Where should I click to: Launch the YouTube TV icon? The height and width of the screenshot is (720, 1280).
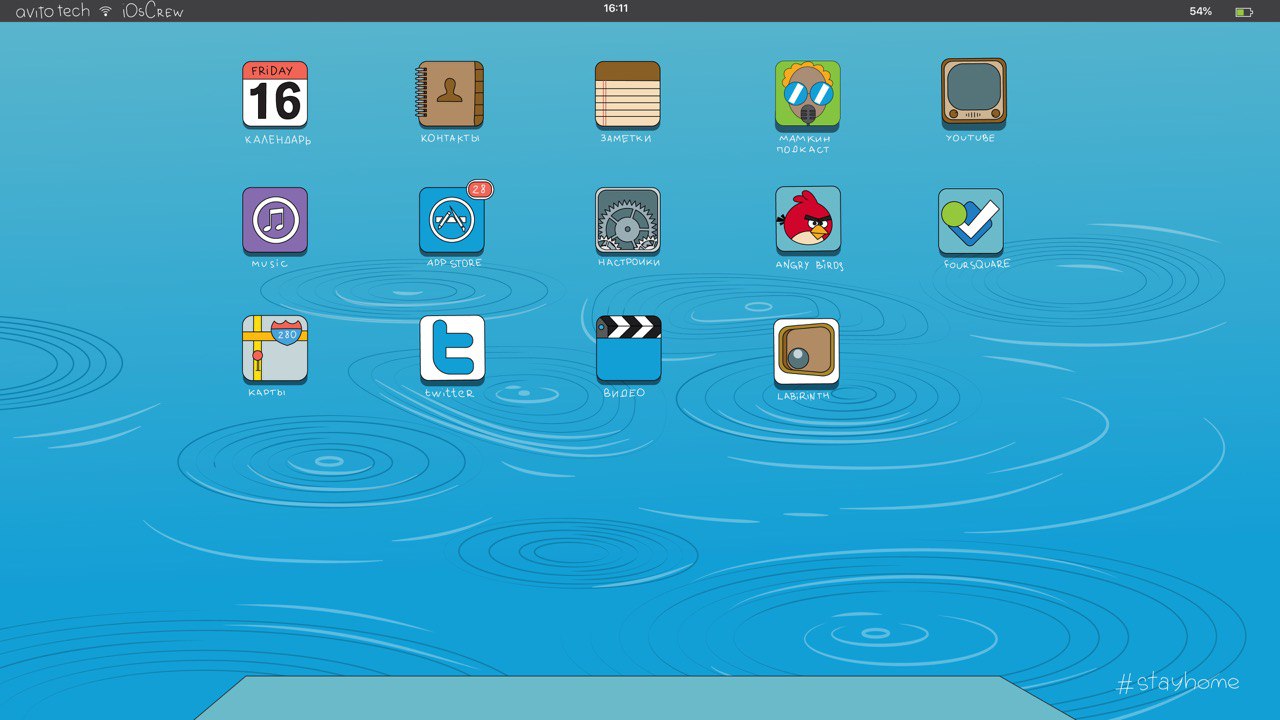tap(973, 92)
